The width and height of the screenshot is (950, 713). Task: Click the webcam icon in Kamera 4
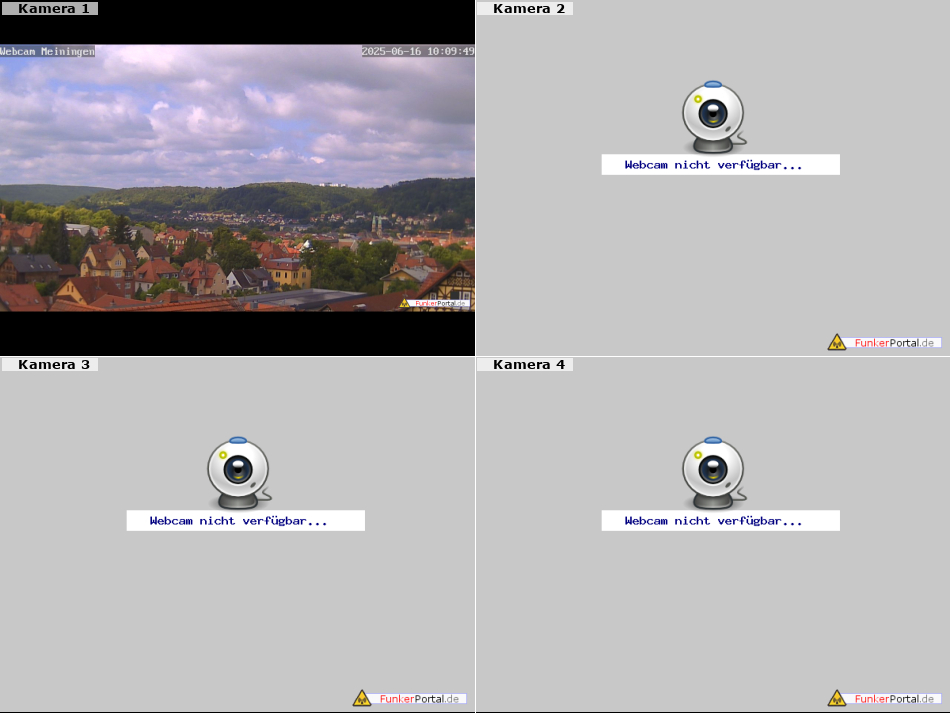714,473
